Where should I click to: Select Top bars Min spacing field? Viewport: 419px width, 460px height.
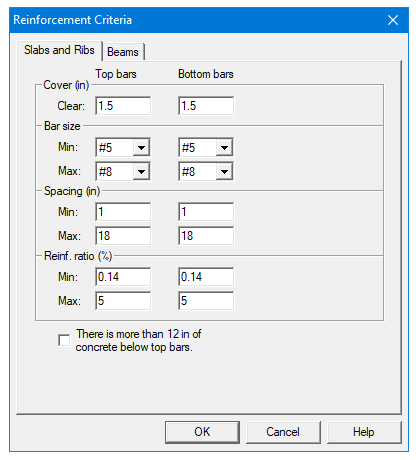coord(123,212)
